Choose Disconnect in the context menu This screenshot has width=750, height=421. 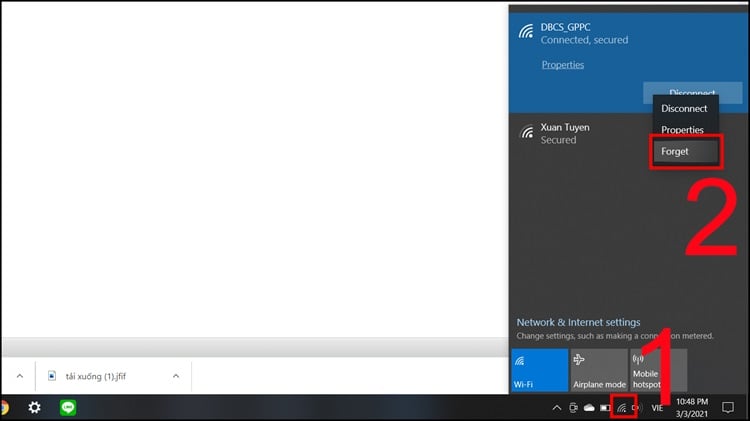coord(684,108)
